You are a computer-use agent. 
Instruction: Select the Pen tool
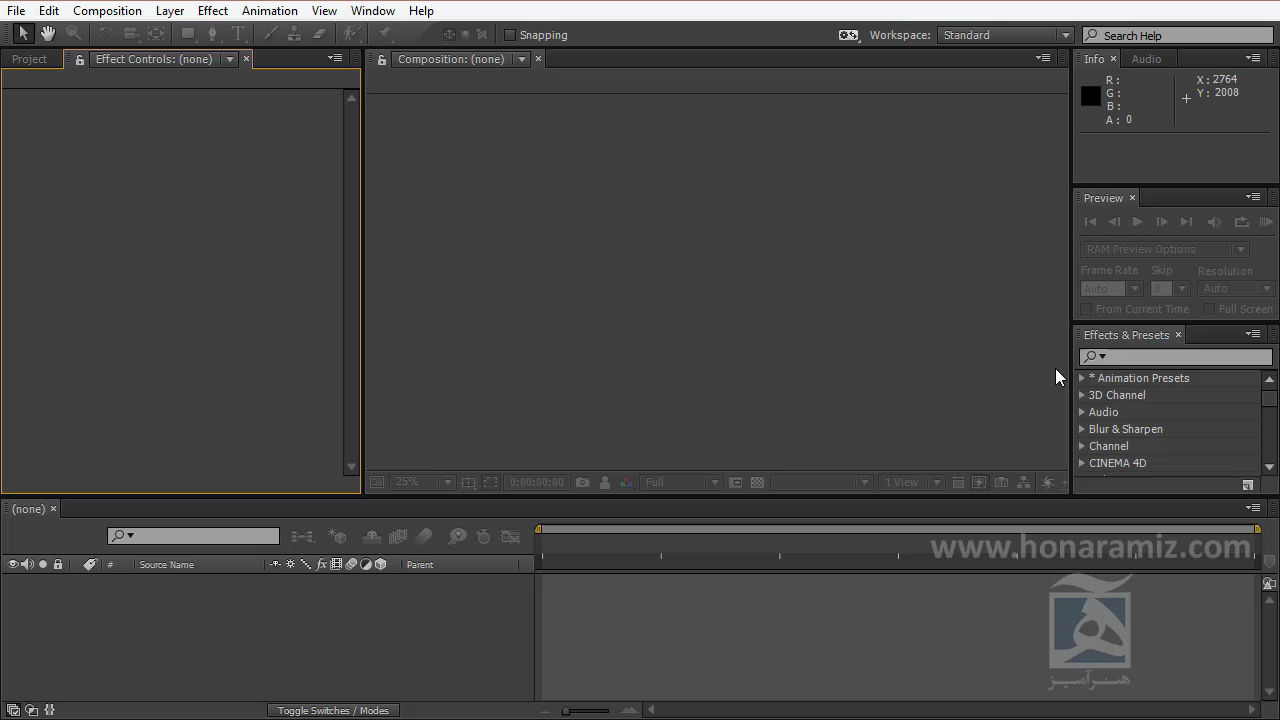(x=212, y=34)
